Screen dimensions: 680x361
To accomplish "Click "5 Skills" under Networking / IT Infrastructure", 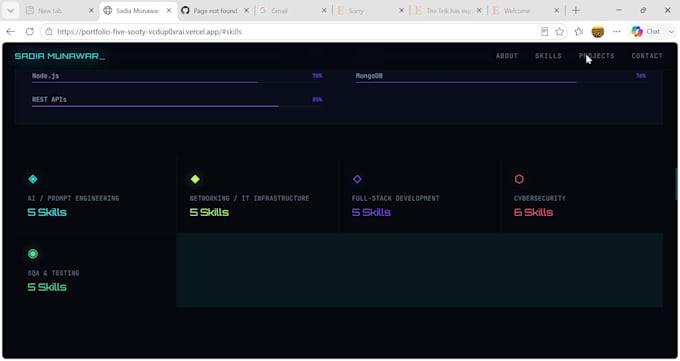I will 209,212.
